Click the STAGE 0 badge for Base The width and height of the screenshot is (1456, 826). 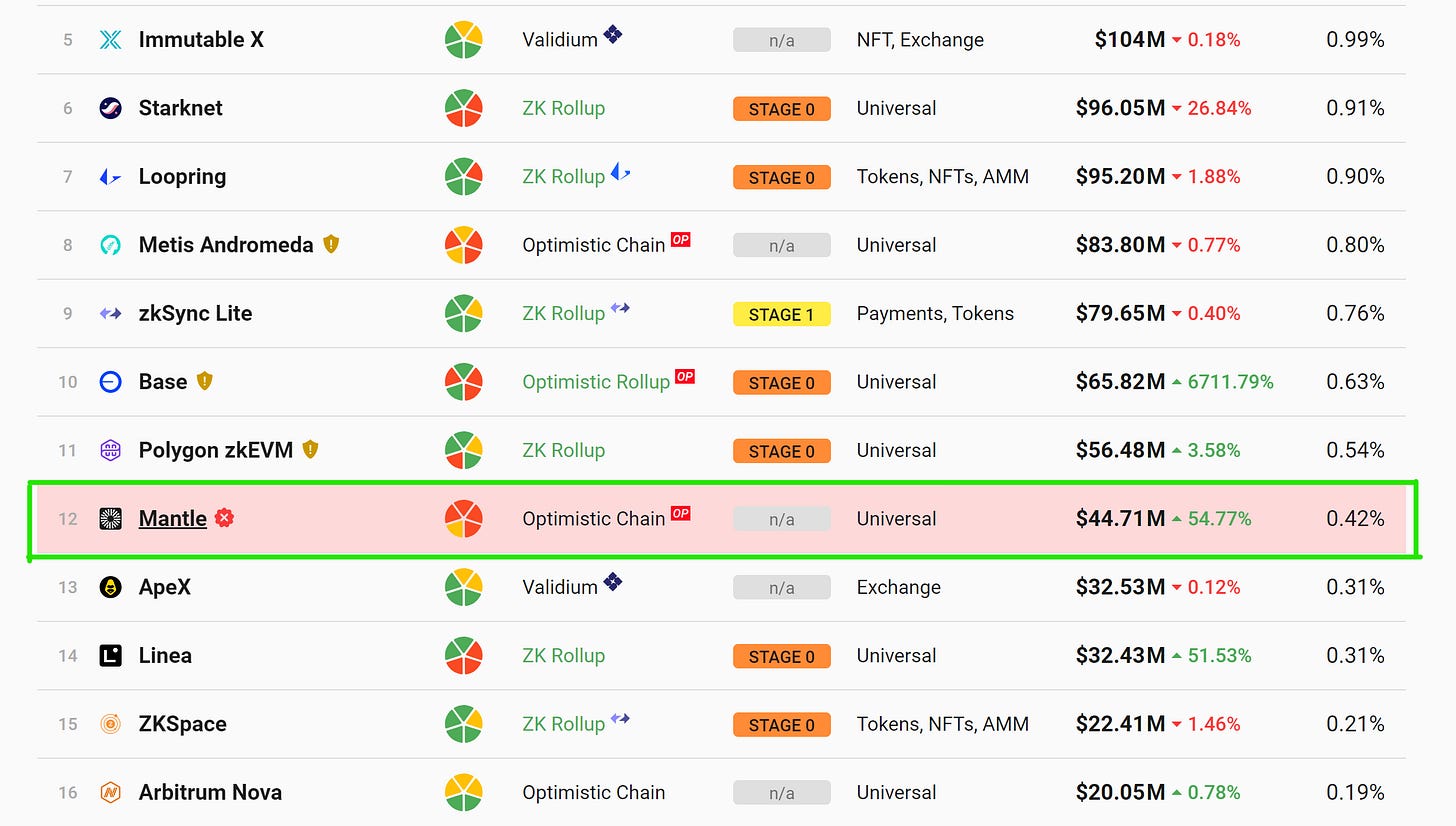click(782, 383)
